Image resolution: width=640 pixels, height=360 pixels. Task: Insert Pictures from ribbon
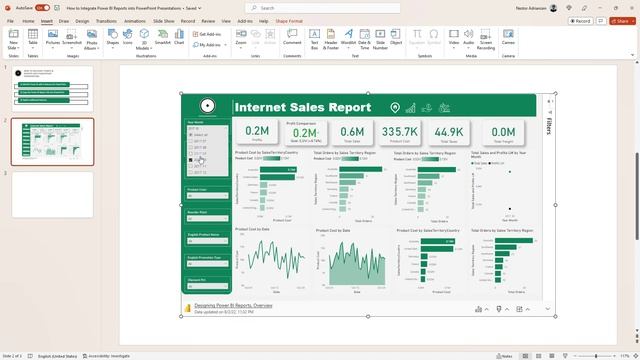(x=53, y=40)
